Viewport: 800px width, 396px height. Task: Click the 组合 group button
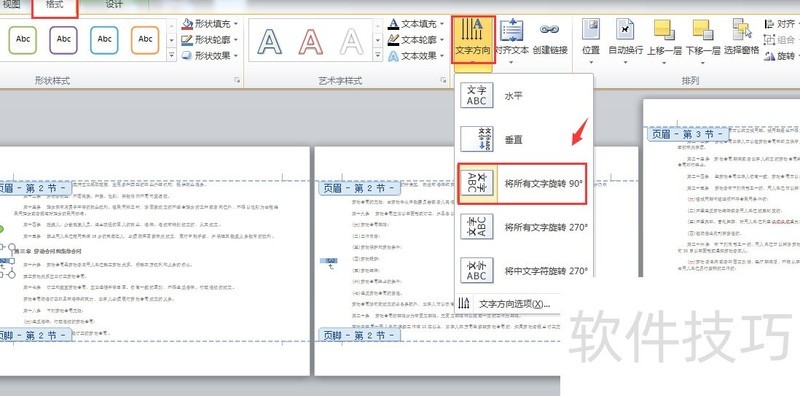[x=781, y=39]
